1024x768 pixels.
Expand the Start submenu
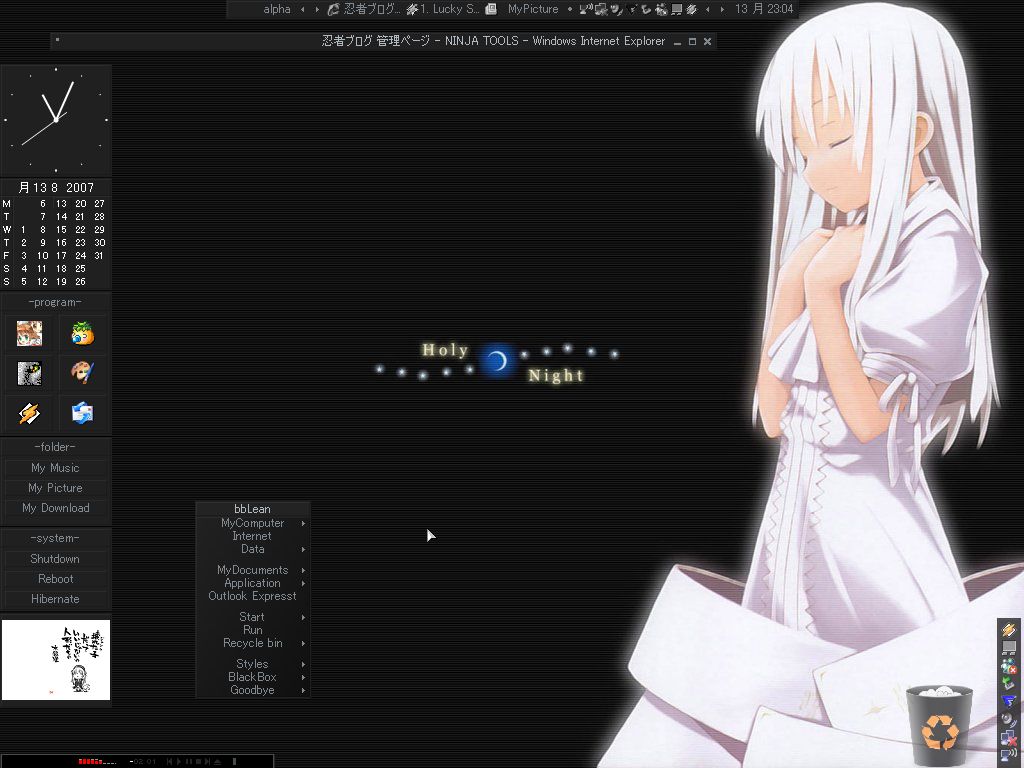[x=253, y=617]
